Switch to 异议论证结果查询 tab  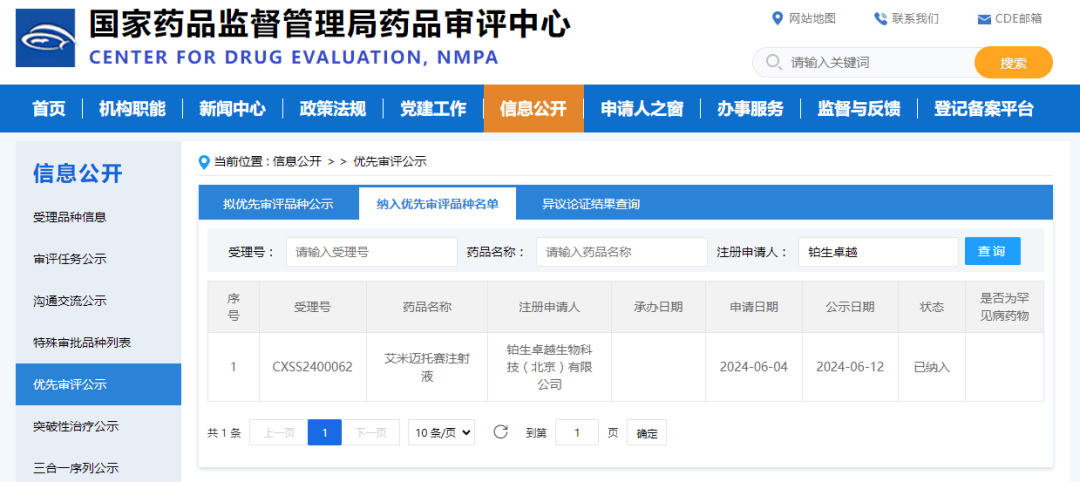point(591,204)
